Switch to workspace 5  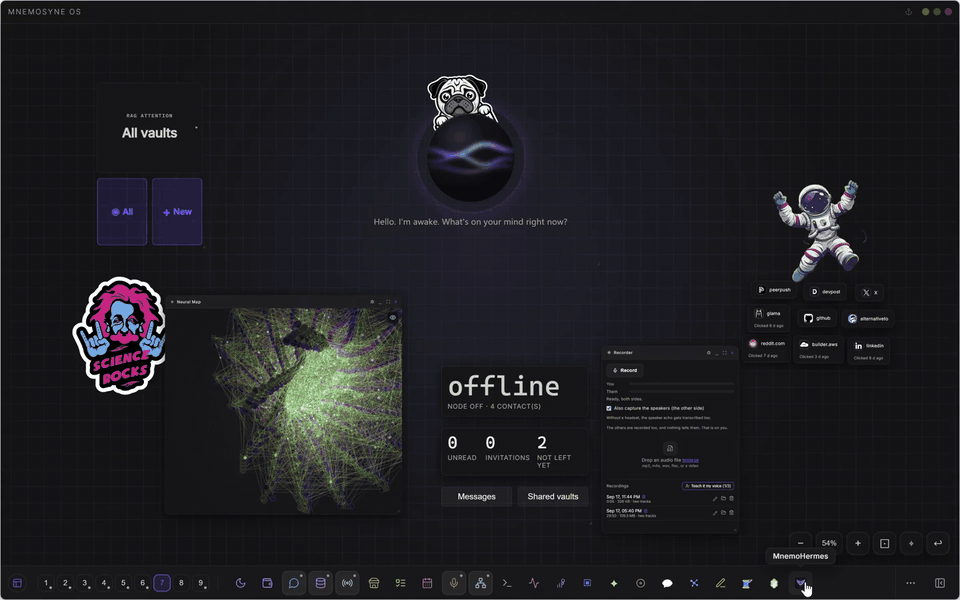click(x=124, y=583)
